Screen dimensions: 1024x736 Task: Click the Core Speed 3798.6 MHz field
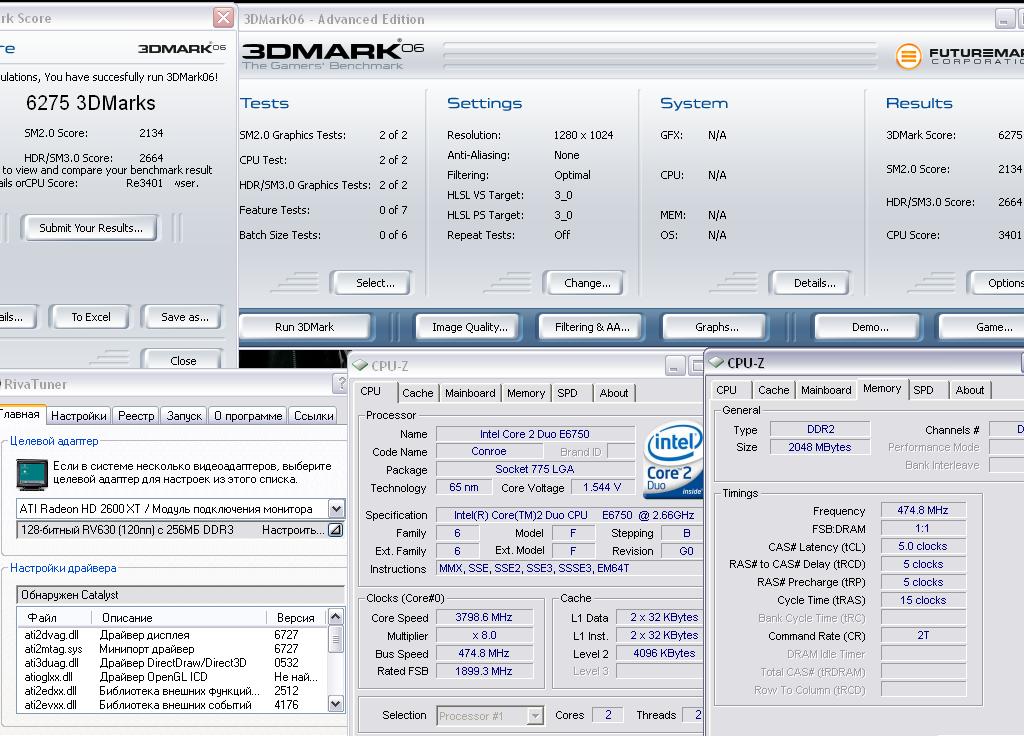[485, 617]
